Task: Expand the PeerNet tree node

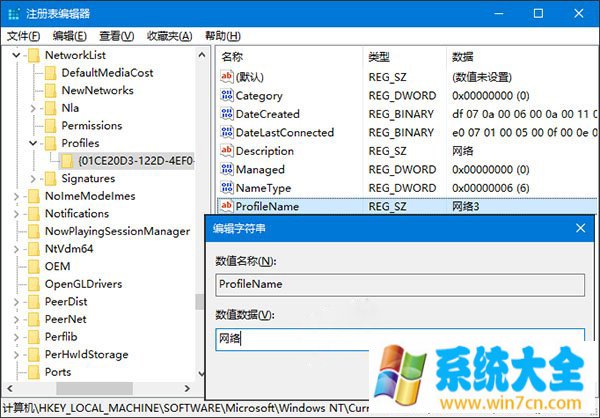Action: (x=16, y=320)
